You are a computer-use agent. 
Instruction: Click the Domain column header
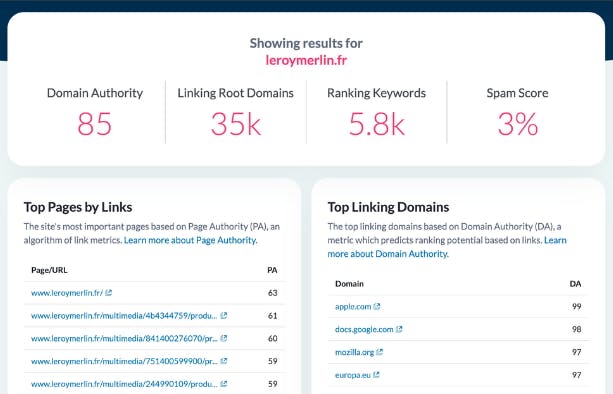349,284
